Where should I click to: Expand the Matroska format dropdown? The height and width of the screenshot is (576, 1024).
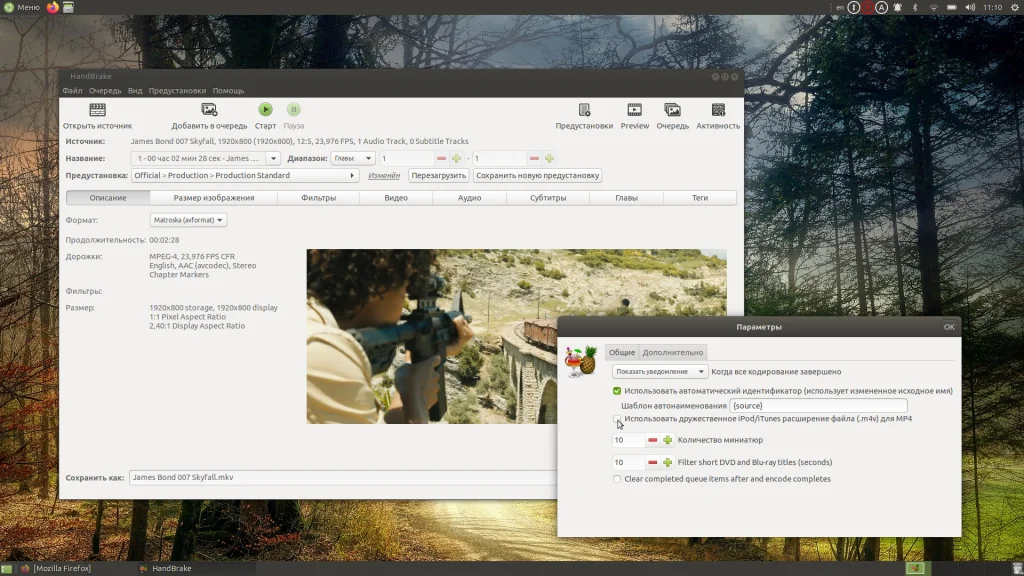[x=188, y=220]
